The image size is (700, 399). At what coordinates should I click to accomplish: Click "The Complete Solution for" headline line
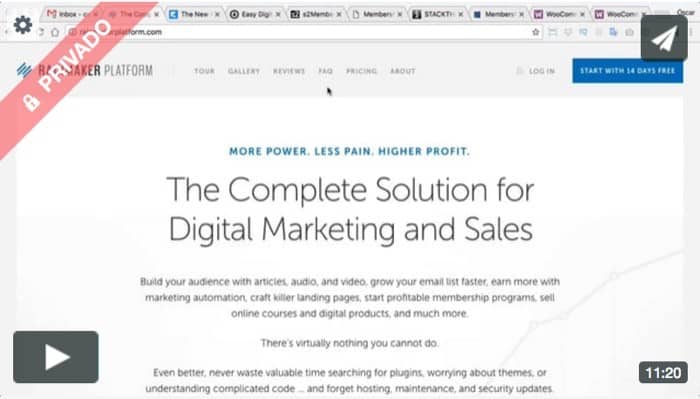pyautogui.click(x=350, y=190)
